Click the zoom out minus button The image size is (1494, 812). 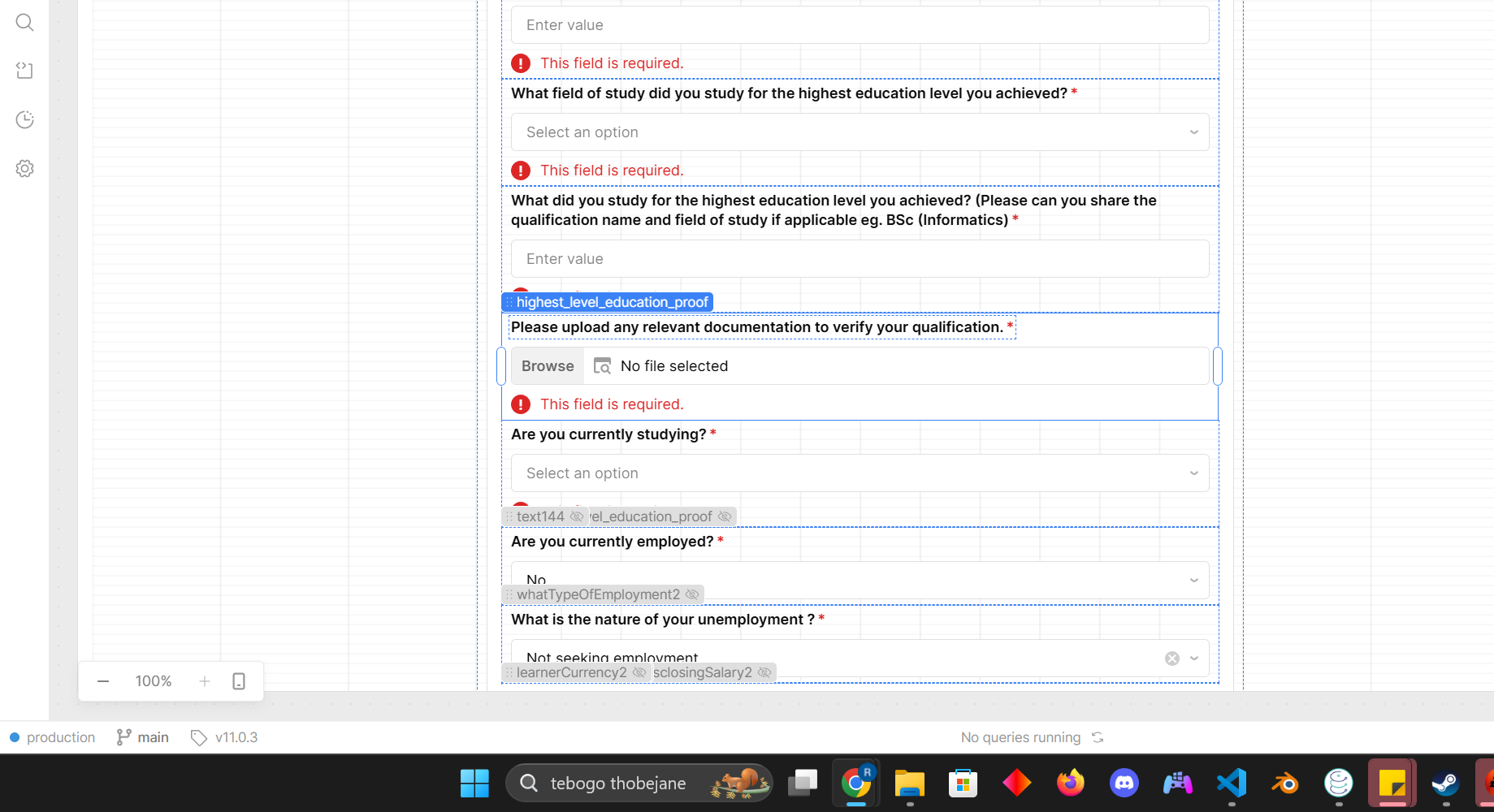[x=103, y=681]
